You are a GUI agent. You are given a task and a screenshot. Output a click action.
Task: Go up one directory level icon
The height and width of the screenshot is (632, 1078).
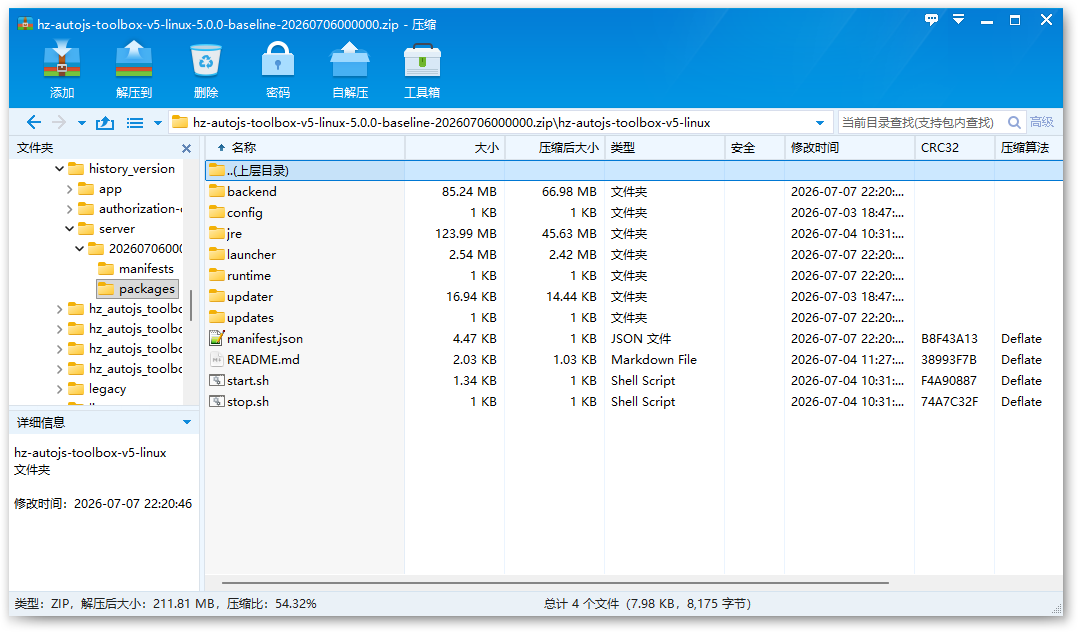click(x=104, y=122)
